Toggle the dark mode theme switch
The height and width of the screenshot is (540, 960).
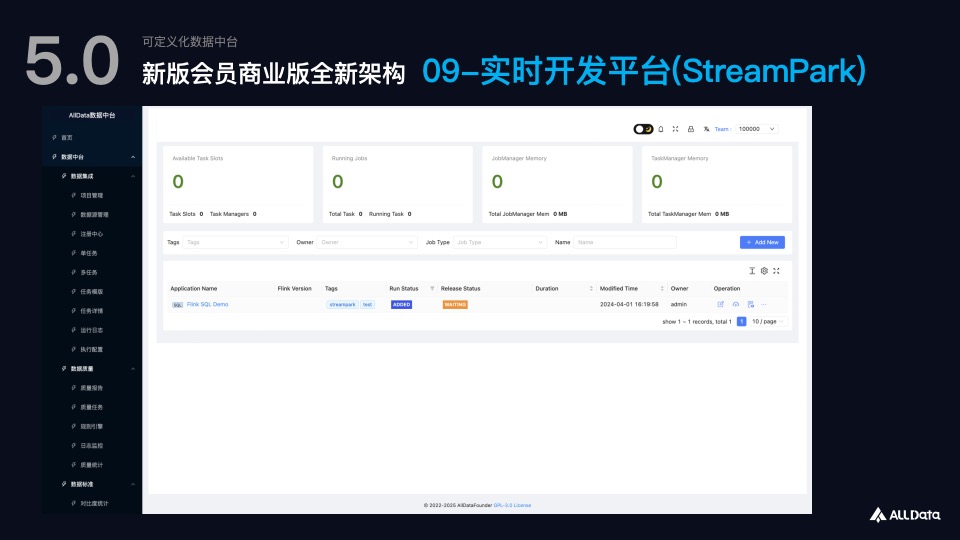pos(643,129)
